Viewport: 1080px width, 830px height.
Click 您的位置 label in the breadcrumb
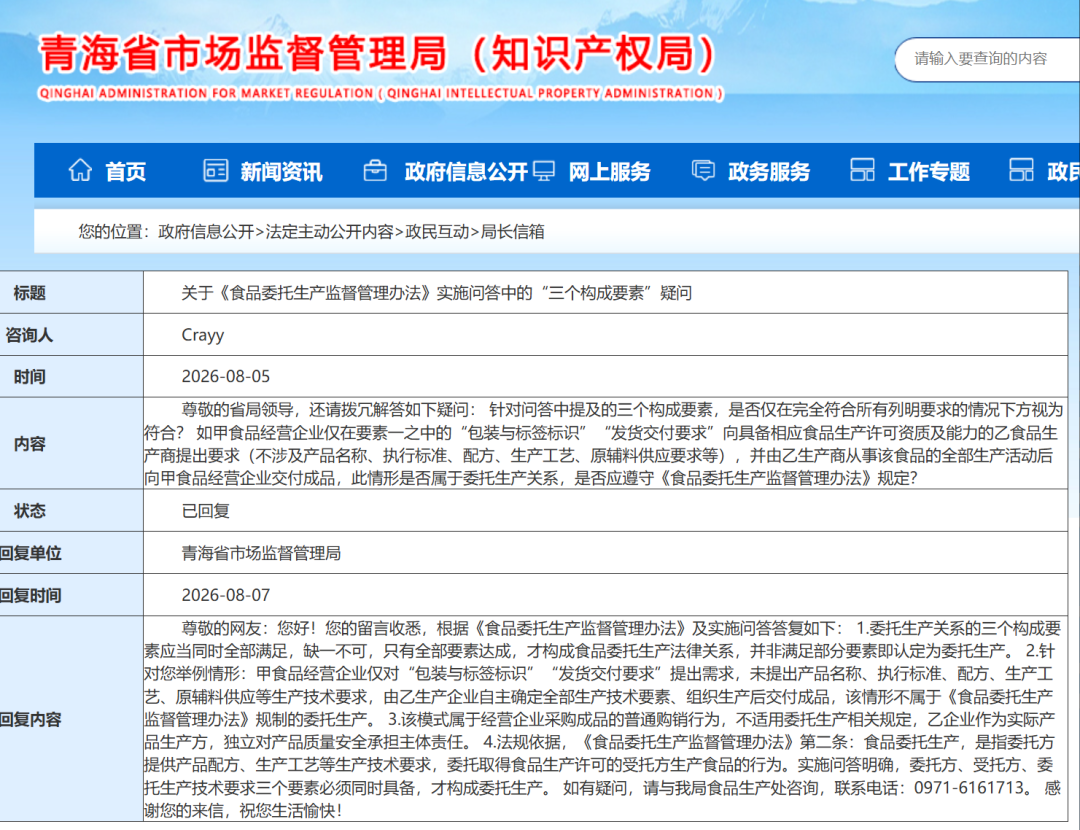(110, 231)
